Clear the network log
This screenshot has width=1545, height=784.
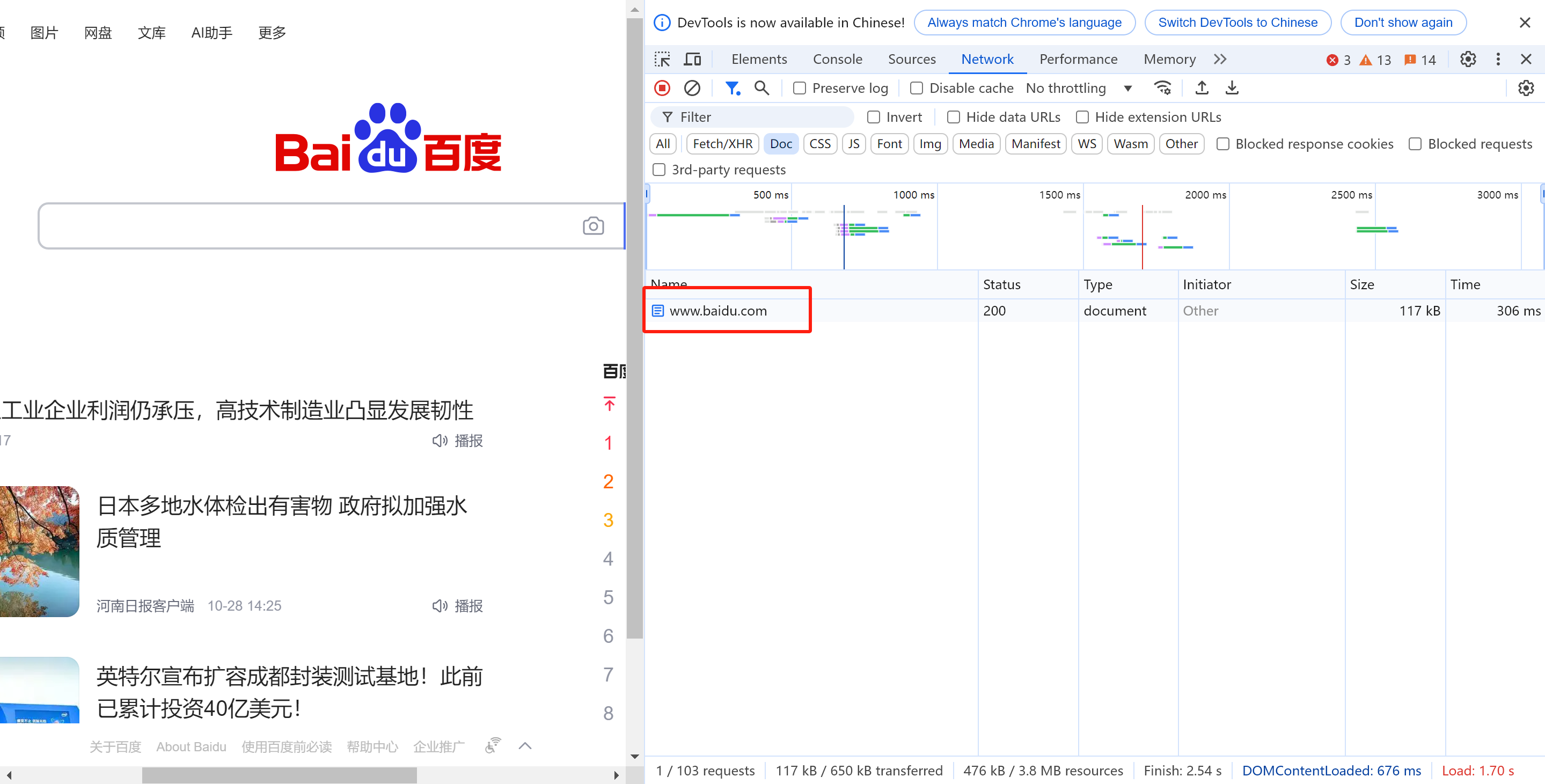pyautogui.click(x=692, y=87)
